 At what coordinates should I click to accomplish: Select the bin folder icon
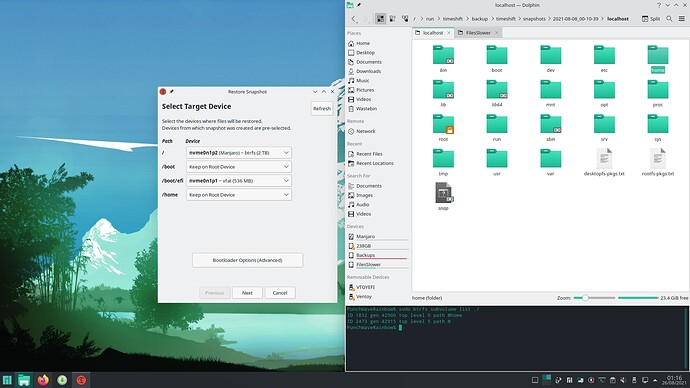[x=443, y=55]
